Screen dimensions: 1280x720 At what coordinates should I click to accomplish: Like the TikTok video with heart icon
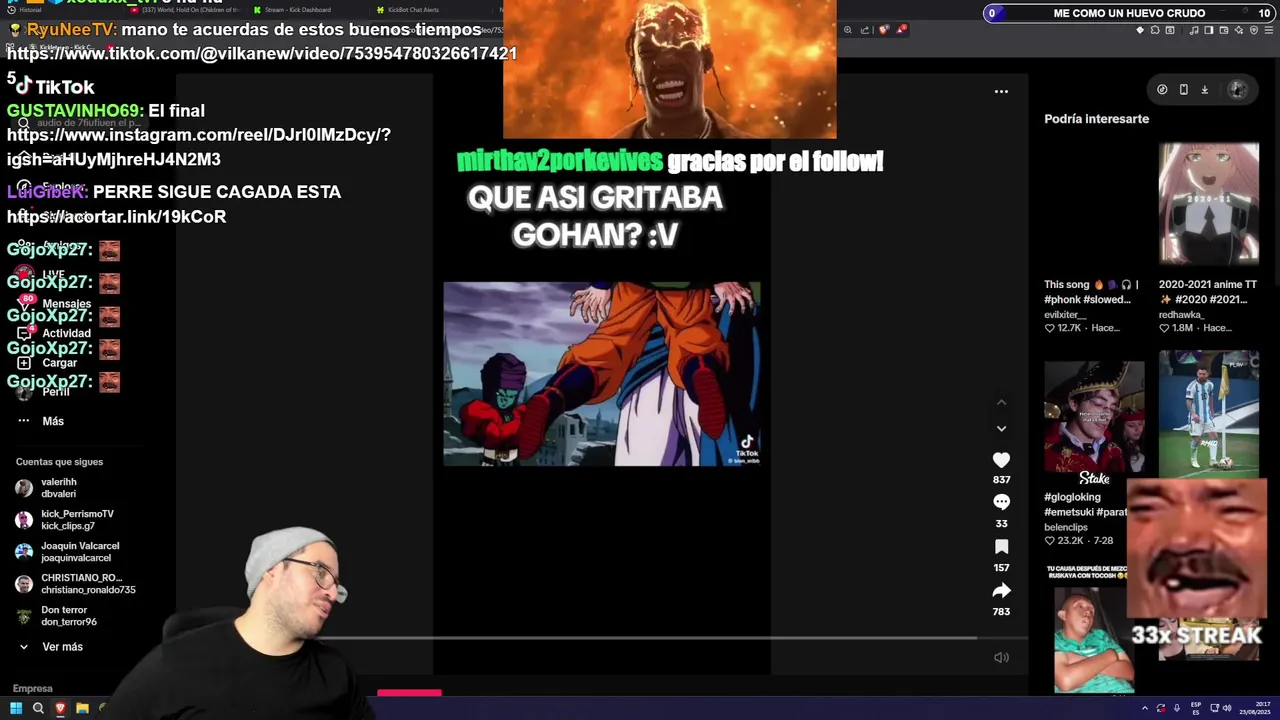coord(1001,460)
